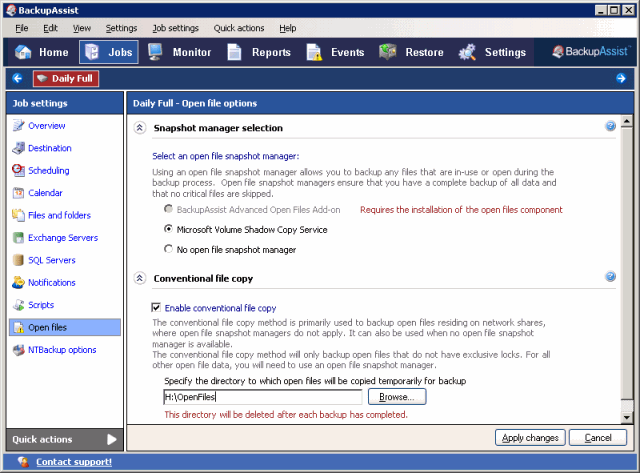Select BackupAssist Advanced Open Files Add-on radio
This screenshot has width=640, height=473.
pos(168,209)
